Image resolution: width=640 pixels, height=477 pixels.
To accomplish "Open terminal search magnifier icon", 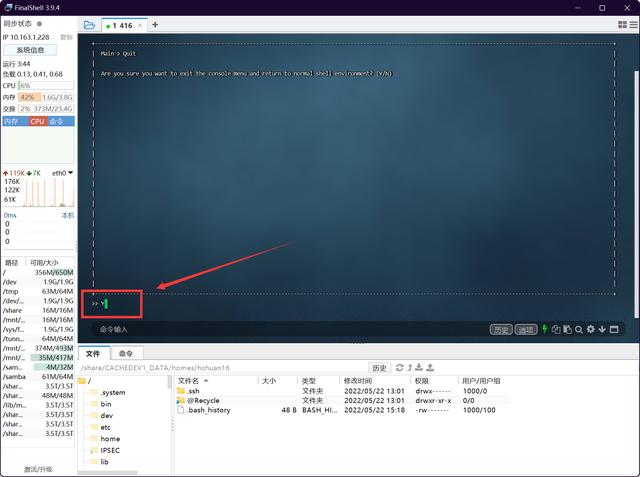I will tap(579, 329).
